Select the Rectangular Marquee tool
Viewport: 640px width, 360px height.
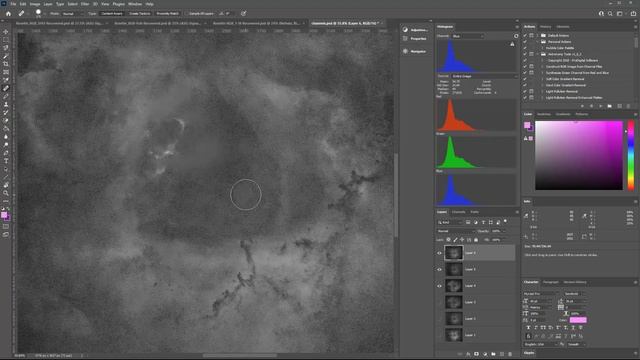(x=6, y=40)
